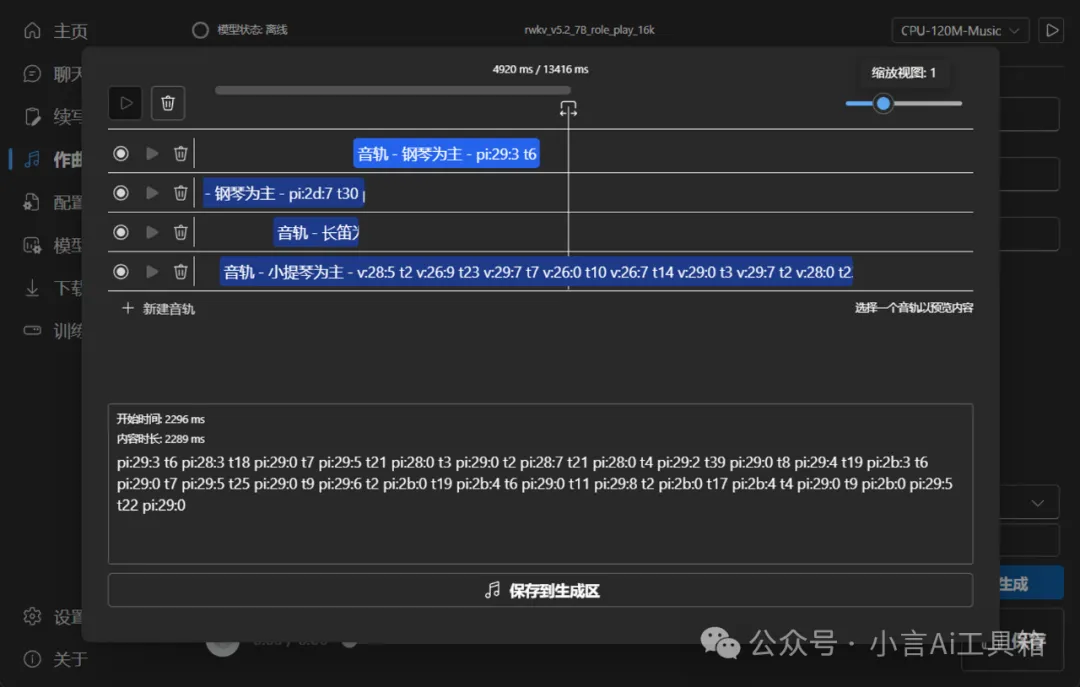The height and width of the screenshot is (687, 1080).
Task: Select the 音轨 - 长笛 clip
Action: pos(316,233)
